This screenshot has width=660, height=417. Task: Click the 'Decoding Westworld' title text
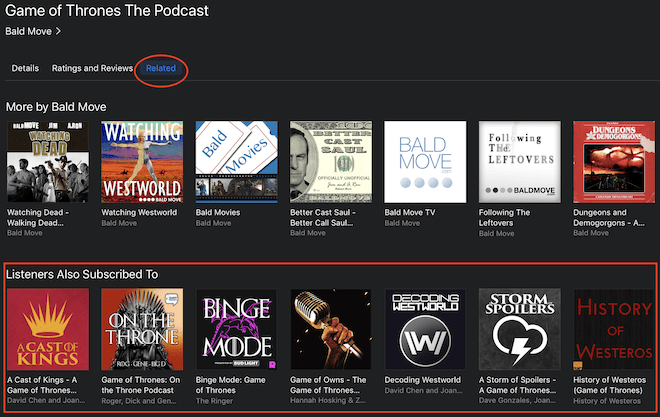[423, 380]
